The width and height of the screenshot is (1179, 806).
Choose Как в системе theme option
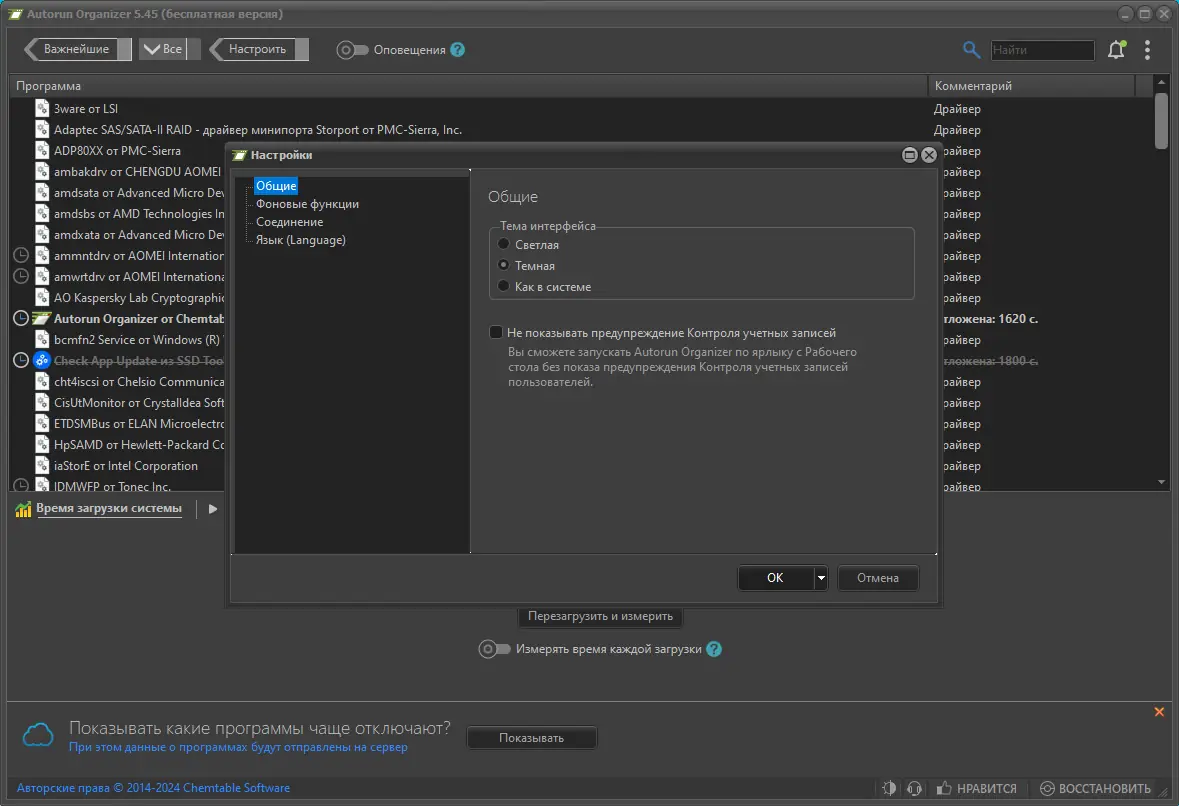504,286
